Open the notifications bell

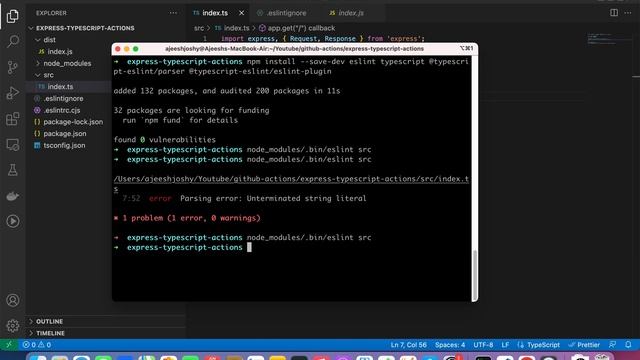628,345
